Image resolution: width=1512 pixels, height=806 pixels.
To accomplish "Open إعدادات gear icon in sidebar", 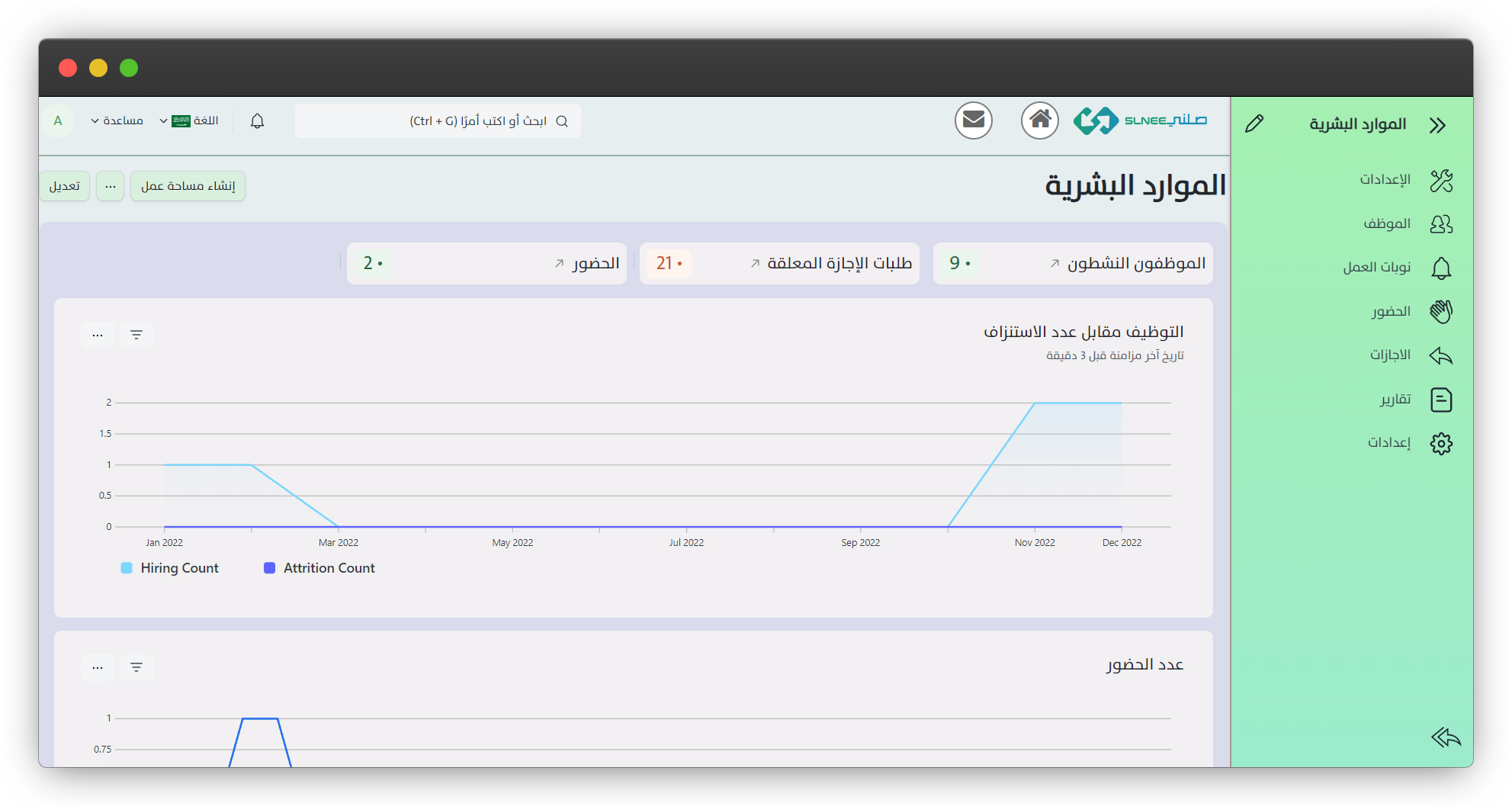I will [x=1440, y=443].
